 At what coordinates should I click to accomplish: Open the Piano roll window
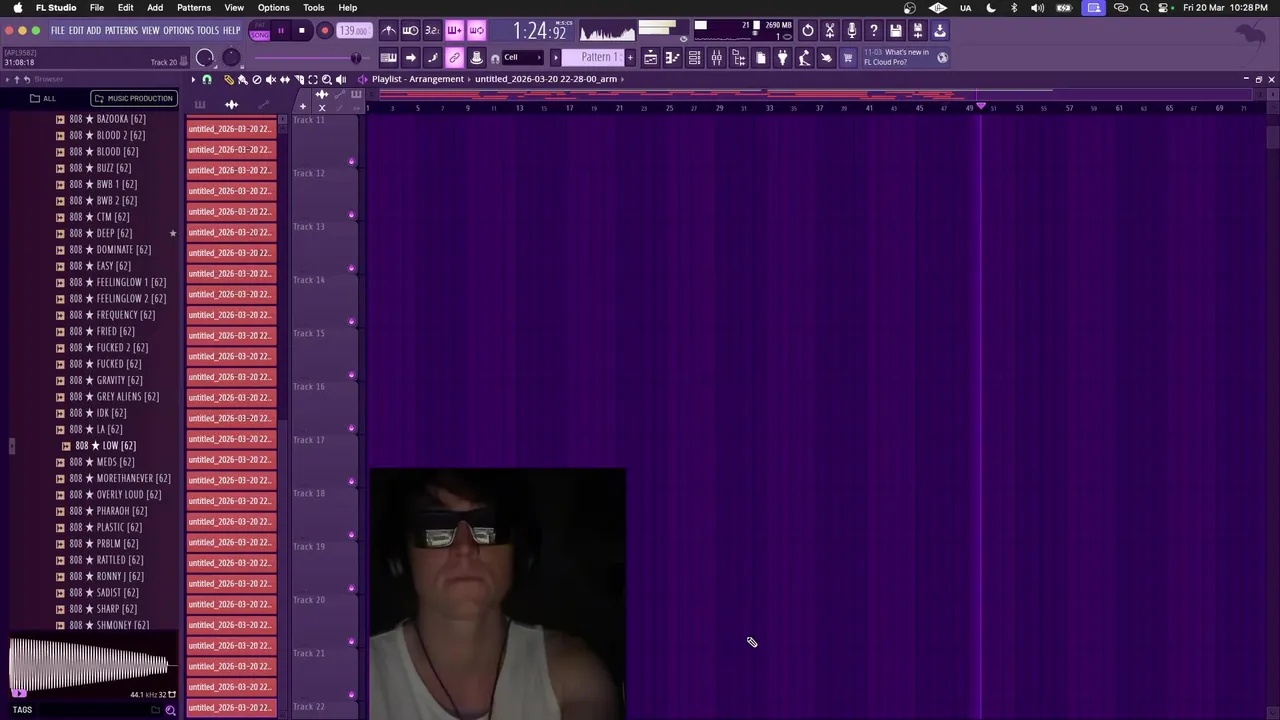click(x=672, y=58)
